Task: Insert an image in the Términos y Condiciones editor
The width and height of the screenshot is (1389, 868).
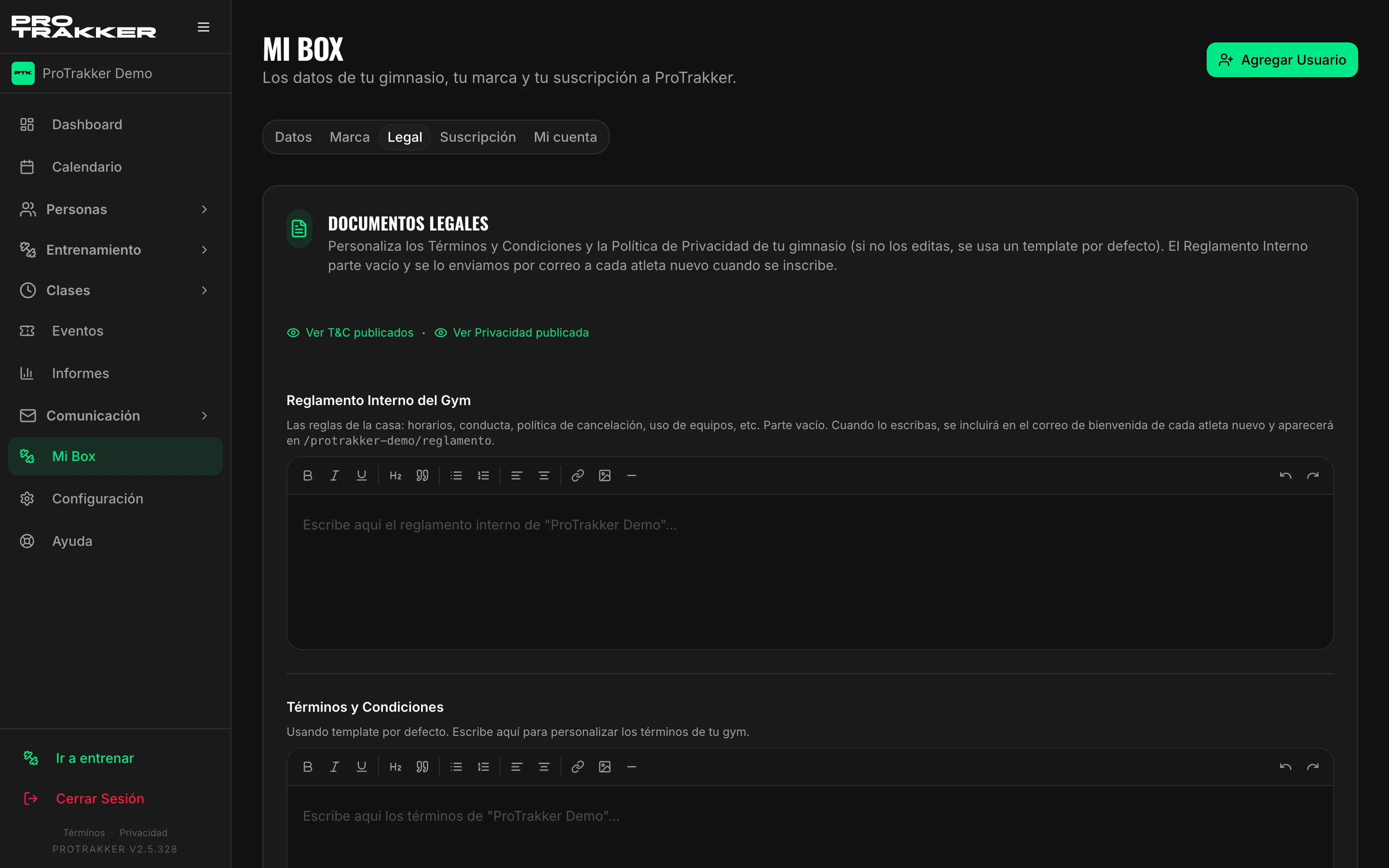Action: tap(604, 766)
